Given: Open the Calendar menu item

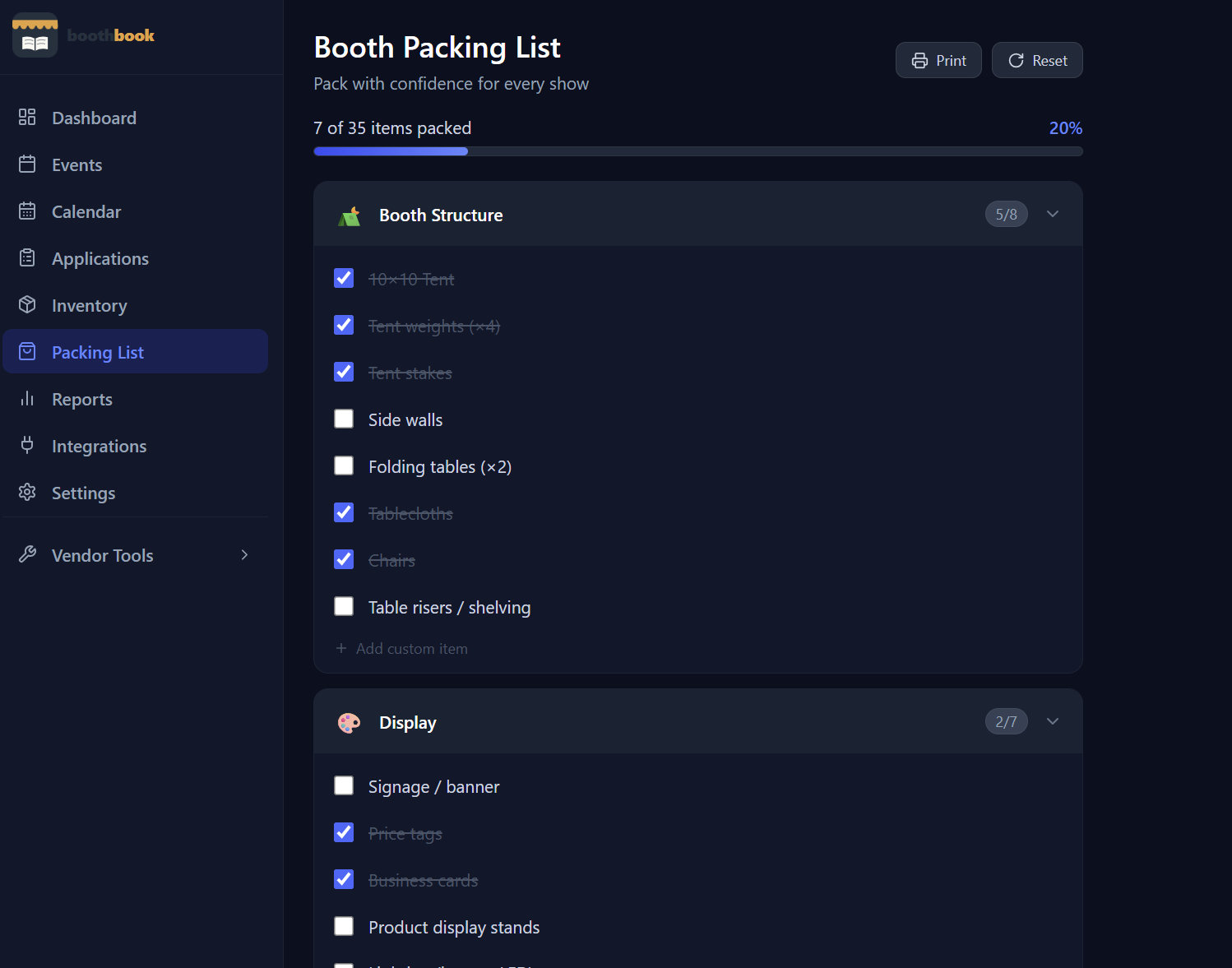Looking at the screenshot, I should pos(136,211).
